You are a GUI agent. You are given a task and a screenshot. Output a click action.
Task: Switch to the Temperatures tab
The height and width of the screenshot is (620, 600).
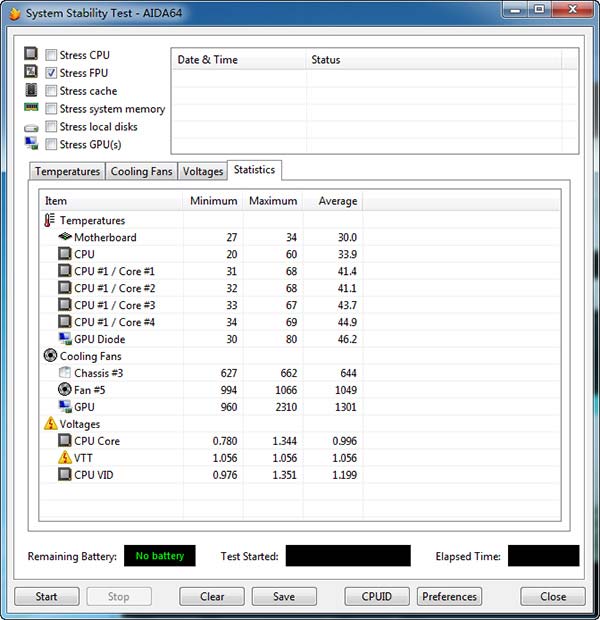pos(67,172)
